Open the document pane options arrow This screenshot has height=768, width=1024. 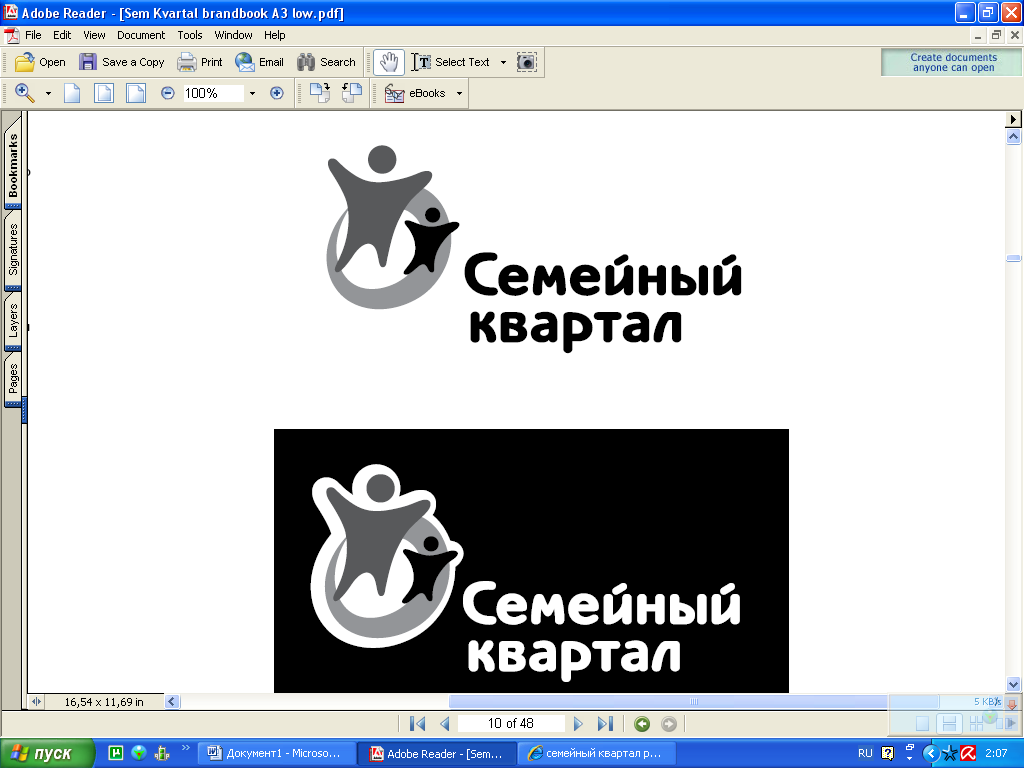coord(1013,119)
